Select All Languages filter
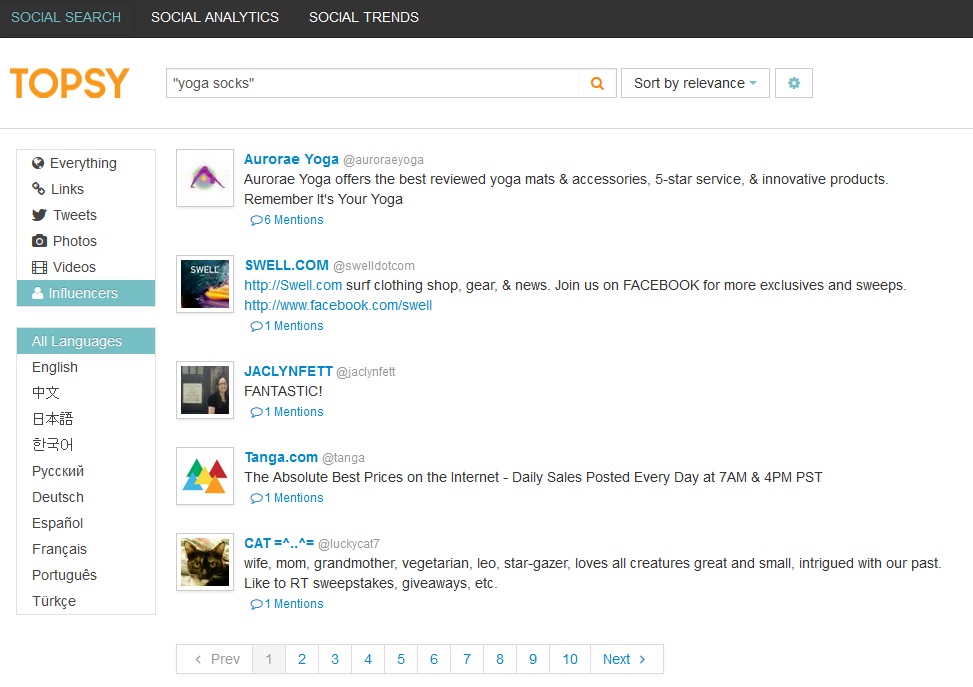The image size is (973, 687). (x=86, y=341)
